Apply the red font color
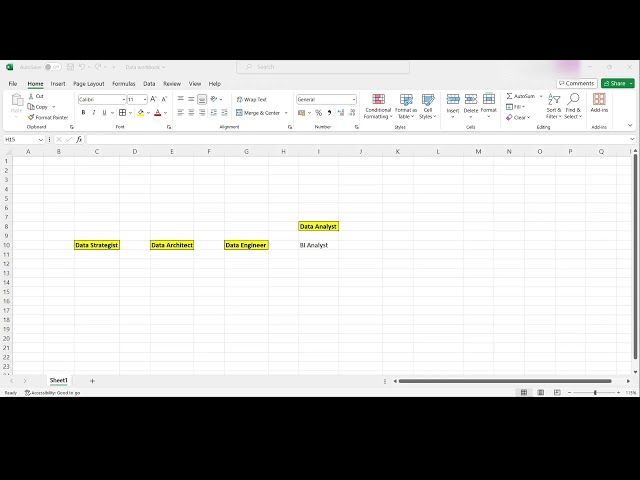The width and height of the screenshot is (640, 480). pyautogui.click(x=158, y=113)
